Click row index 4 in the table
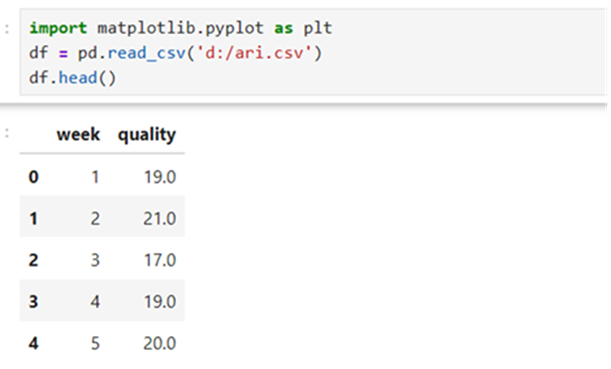611x369 pixels. click(34, 343)
